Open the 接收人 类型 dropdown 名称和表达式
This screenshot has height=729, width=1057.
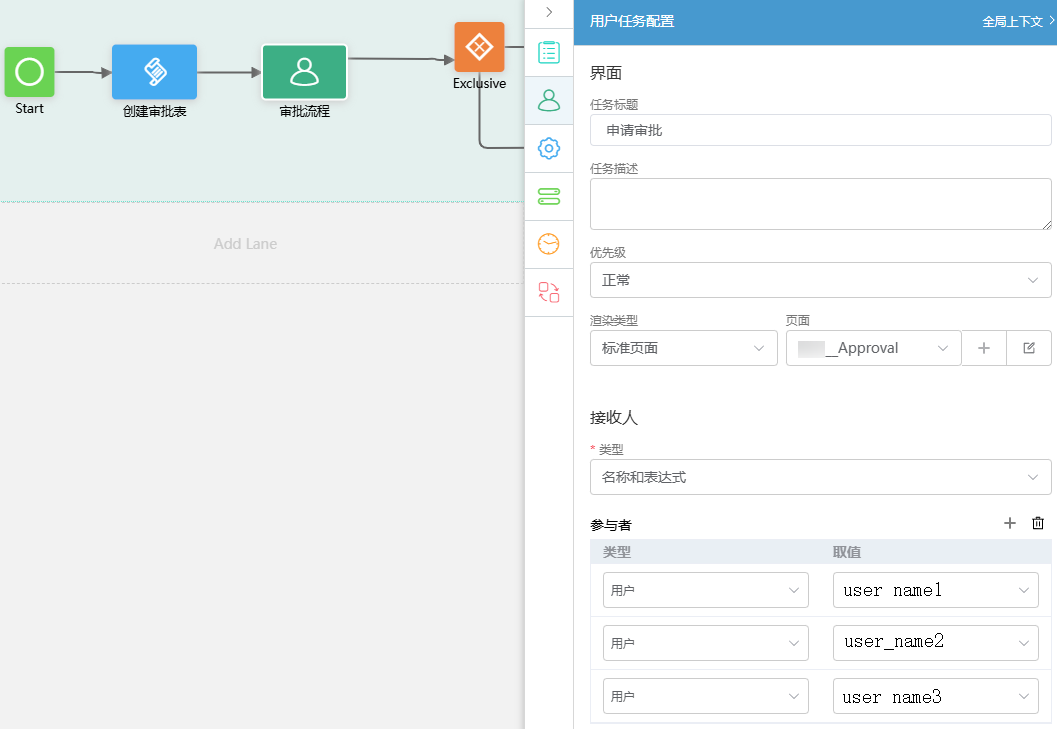(820, 477)
